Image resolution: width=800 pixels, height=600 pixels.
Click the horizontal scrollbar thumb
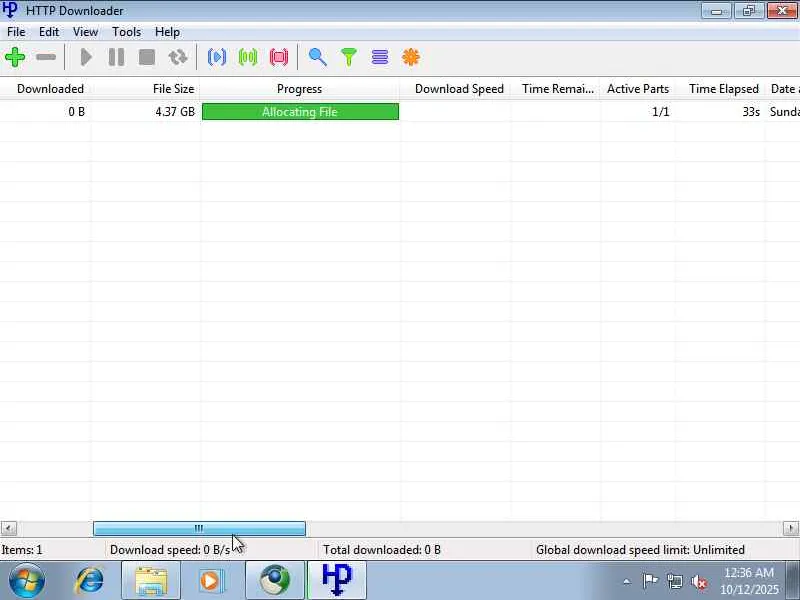pyautogui.click(x=199, y=529)
